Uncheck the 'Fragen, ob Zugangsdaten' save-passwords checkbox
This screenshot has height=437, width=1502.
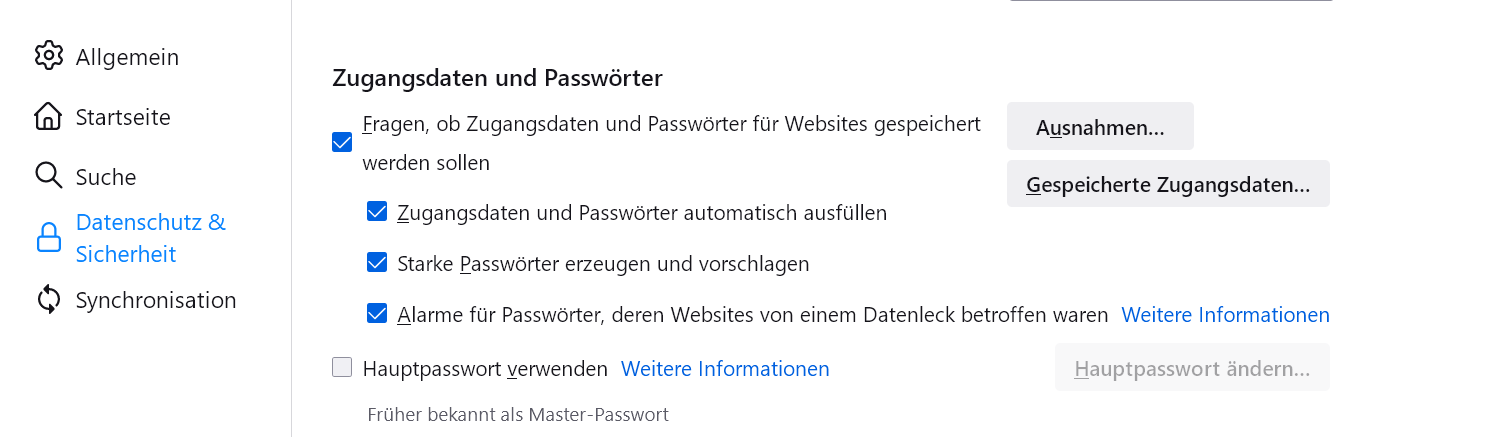pos(342,142)
